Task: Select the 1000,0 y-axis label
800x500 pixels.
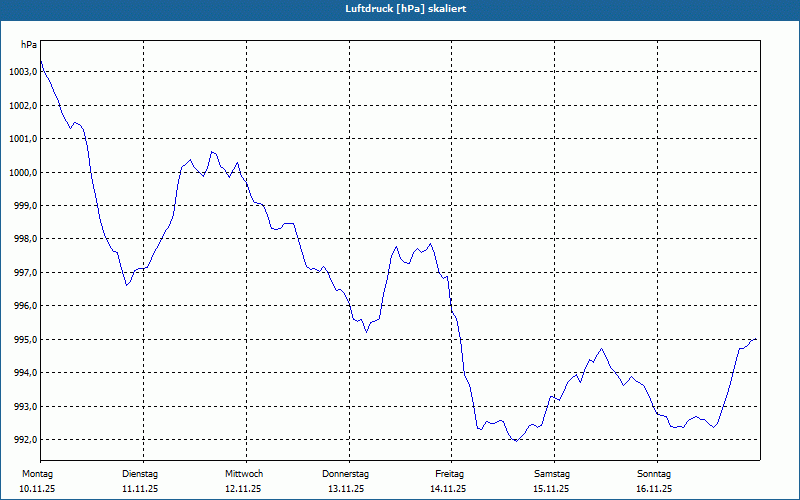Action: point(23,172)
